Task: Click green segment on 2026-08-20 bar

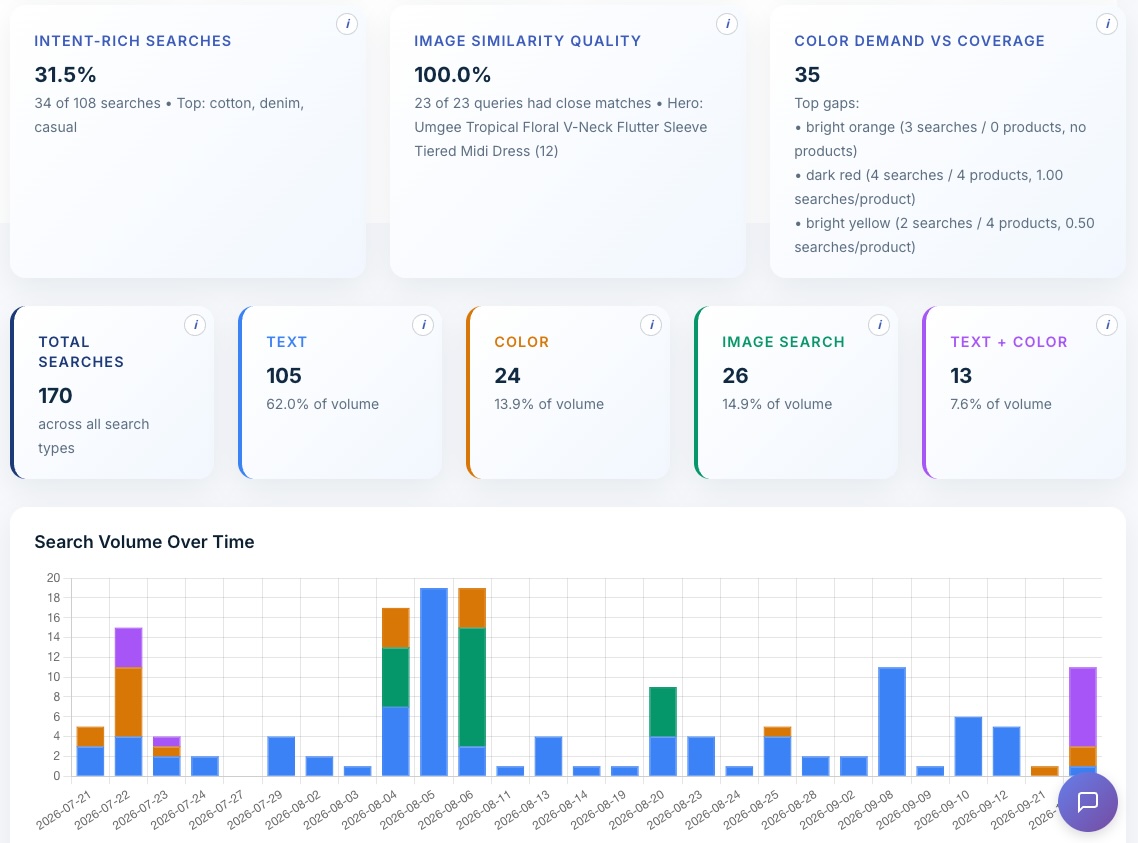Action: click(x=663, y=712)
